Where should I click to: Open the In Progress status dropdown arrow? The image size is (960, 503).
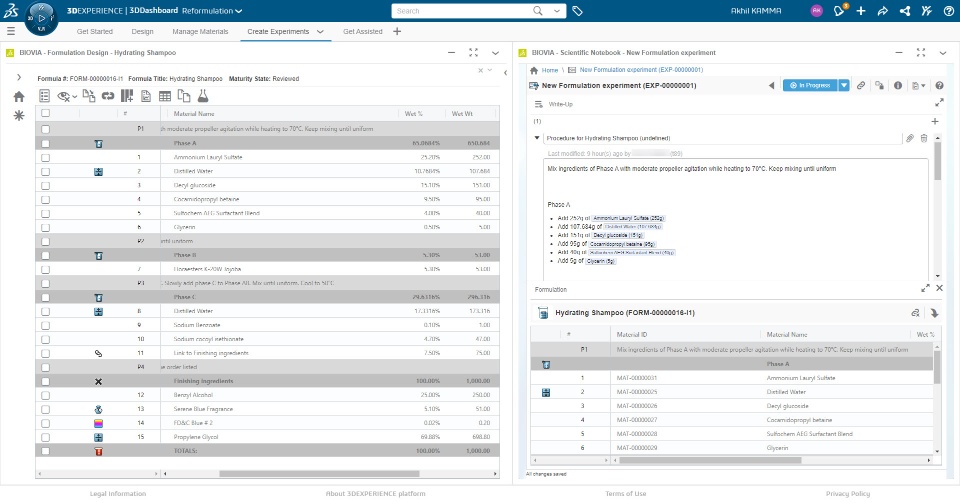point(844,86)
